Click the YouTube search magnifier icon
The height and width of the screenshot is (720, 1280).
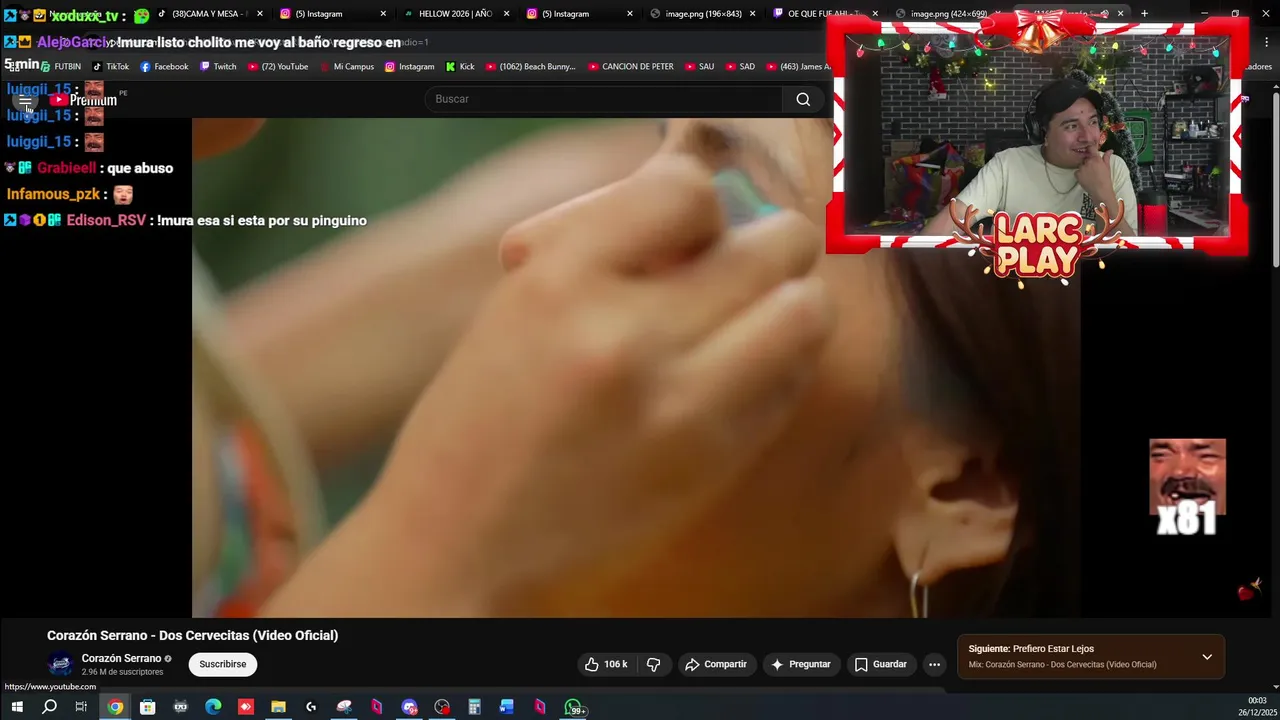[803, 99]
